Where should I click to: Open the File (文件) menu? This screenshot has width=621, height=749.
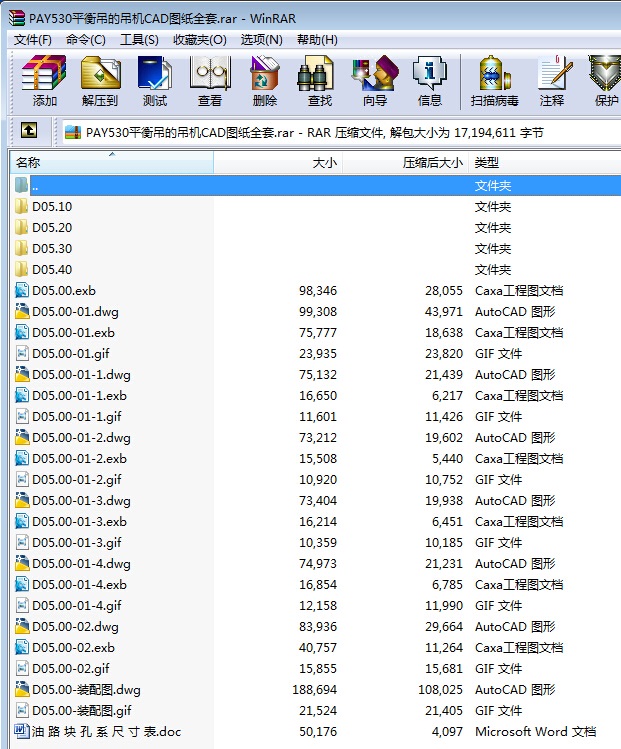(x=32, y=40)
